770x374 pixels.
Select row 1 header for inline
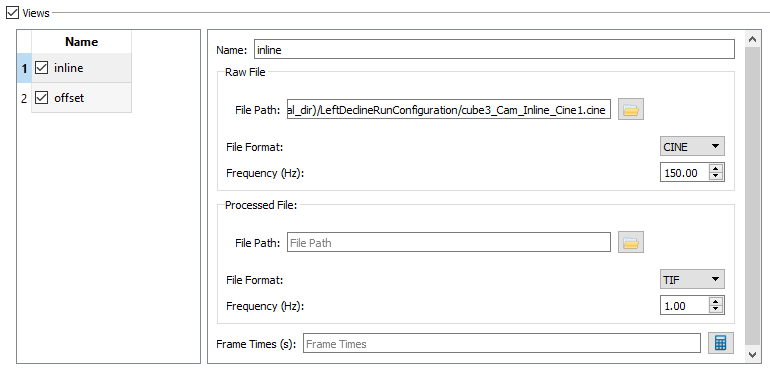pyautogui.click(x=24, y=68)
